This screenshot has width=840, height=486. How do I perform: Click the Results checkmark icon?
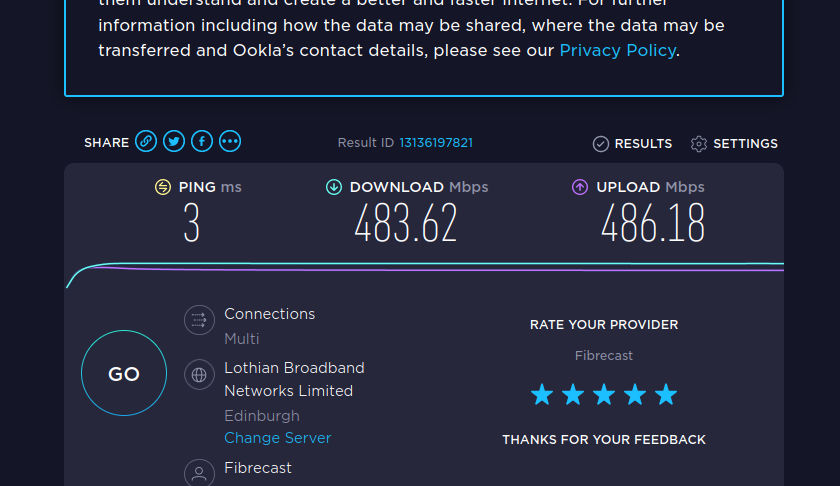(x=601, y=144)
